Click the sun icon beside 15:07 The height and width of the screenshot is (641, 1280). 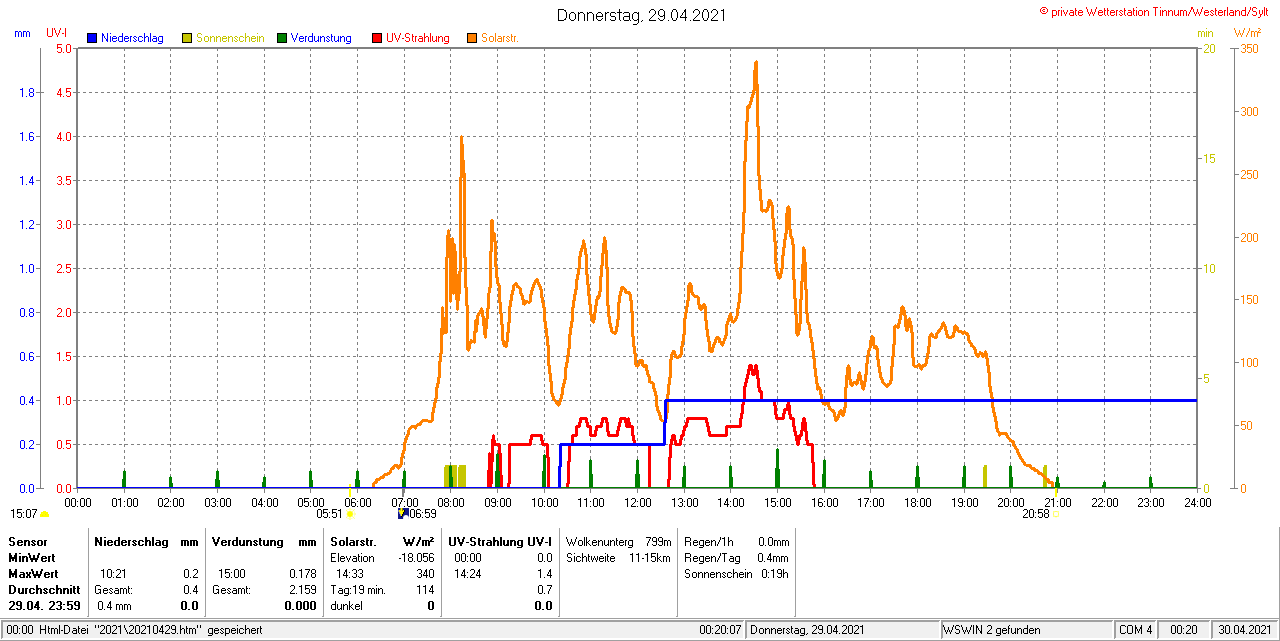[44, 515]
